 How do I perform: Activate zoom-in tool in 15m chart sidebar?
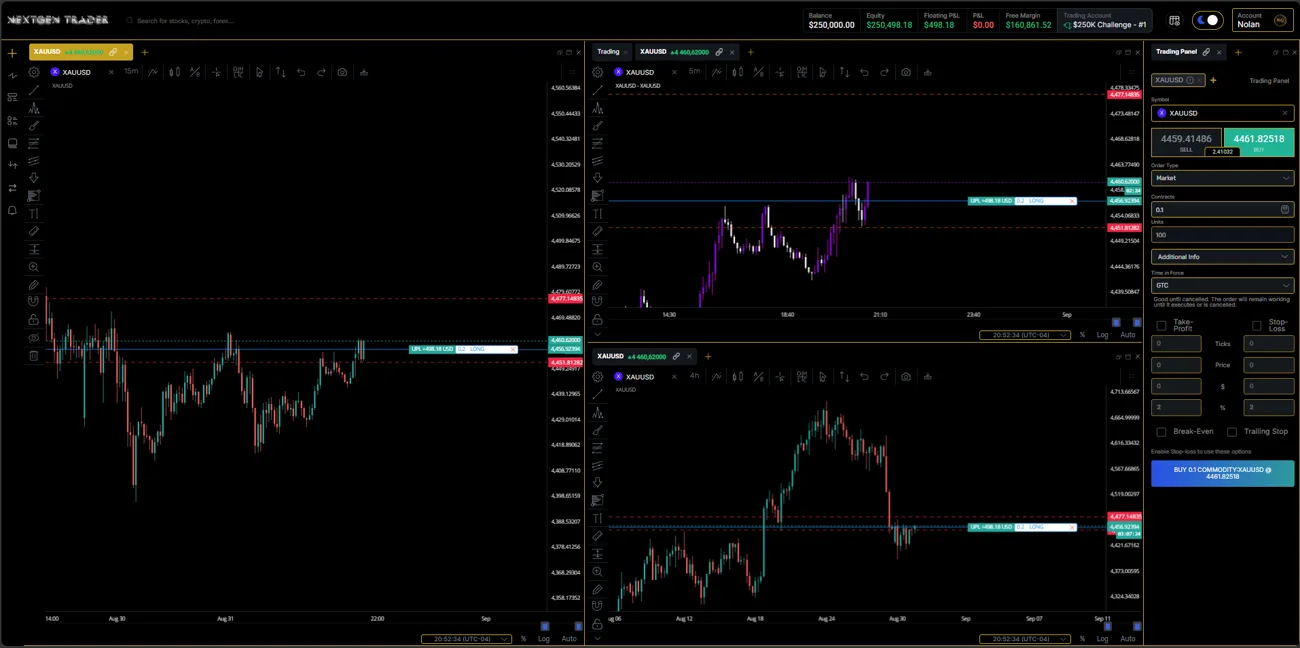point(34,267)
